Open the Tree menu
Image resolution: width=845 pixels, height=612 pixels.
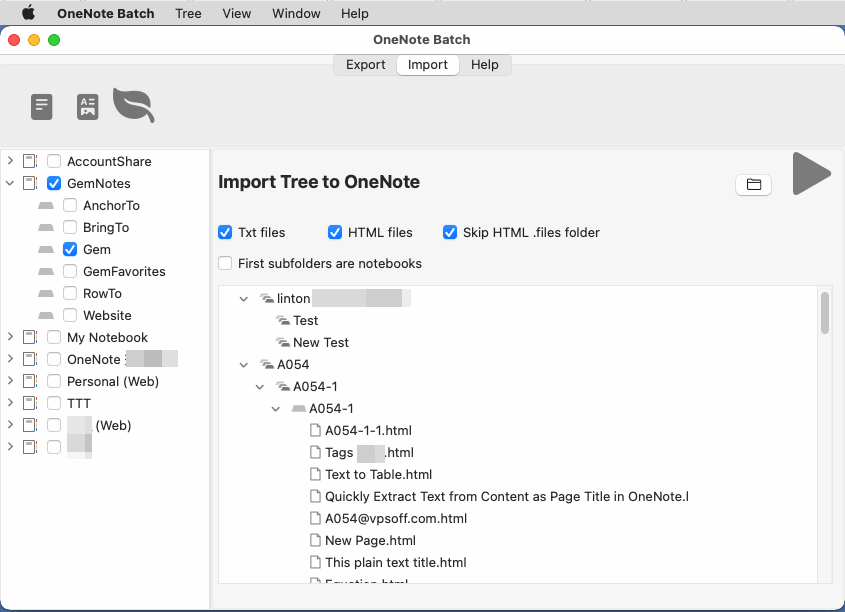pos(188,13)
